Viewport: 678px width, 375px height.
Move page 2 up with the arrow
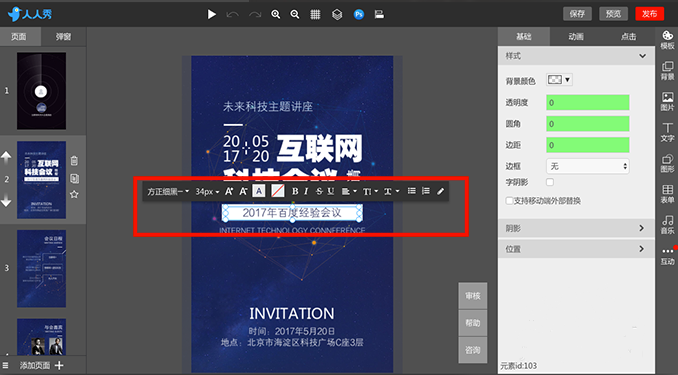point(6,157)
